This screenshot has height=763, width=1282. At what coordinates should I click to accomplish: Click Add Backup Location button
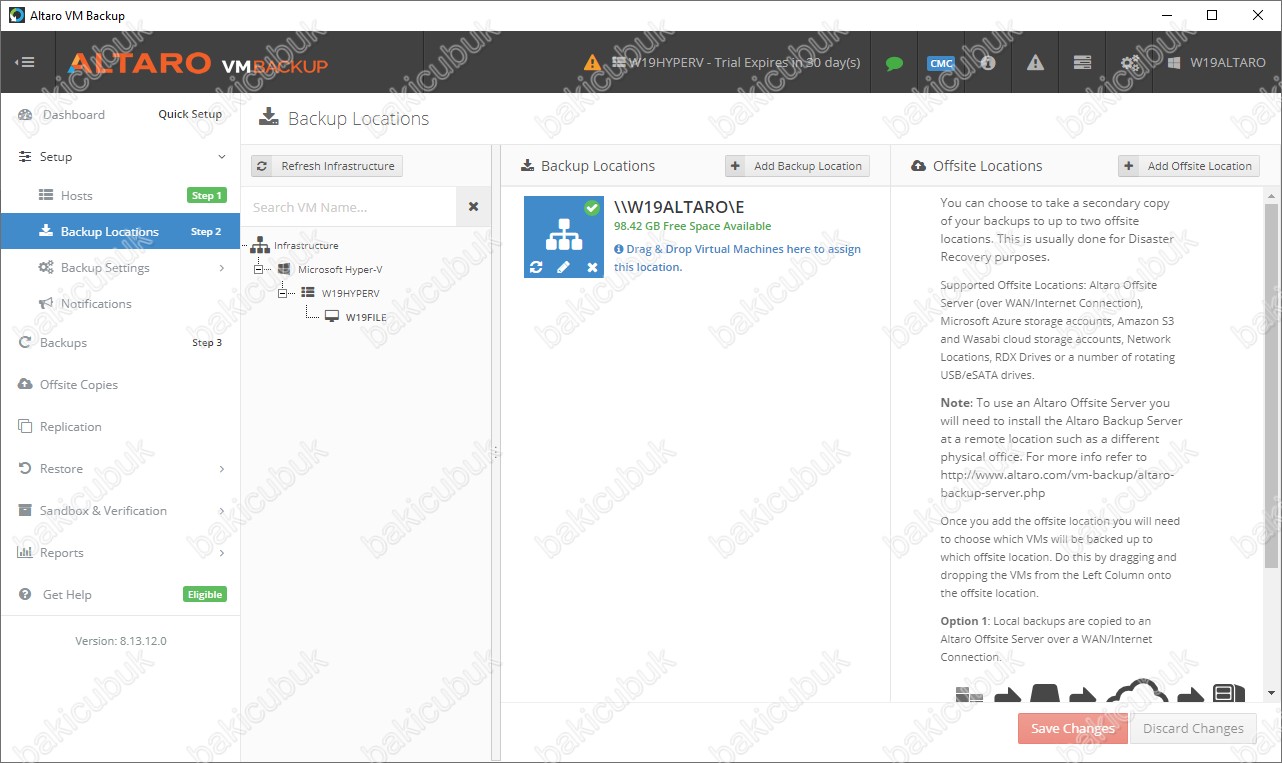click(797, 166)
